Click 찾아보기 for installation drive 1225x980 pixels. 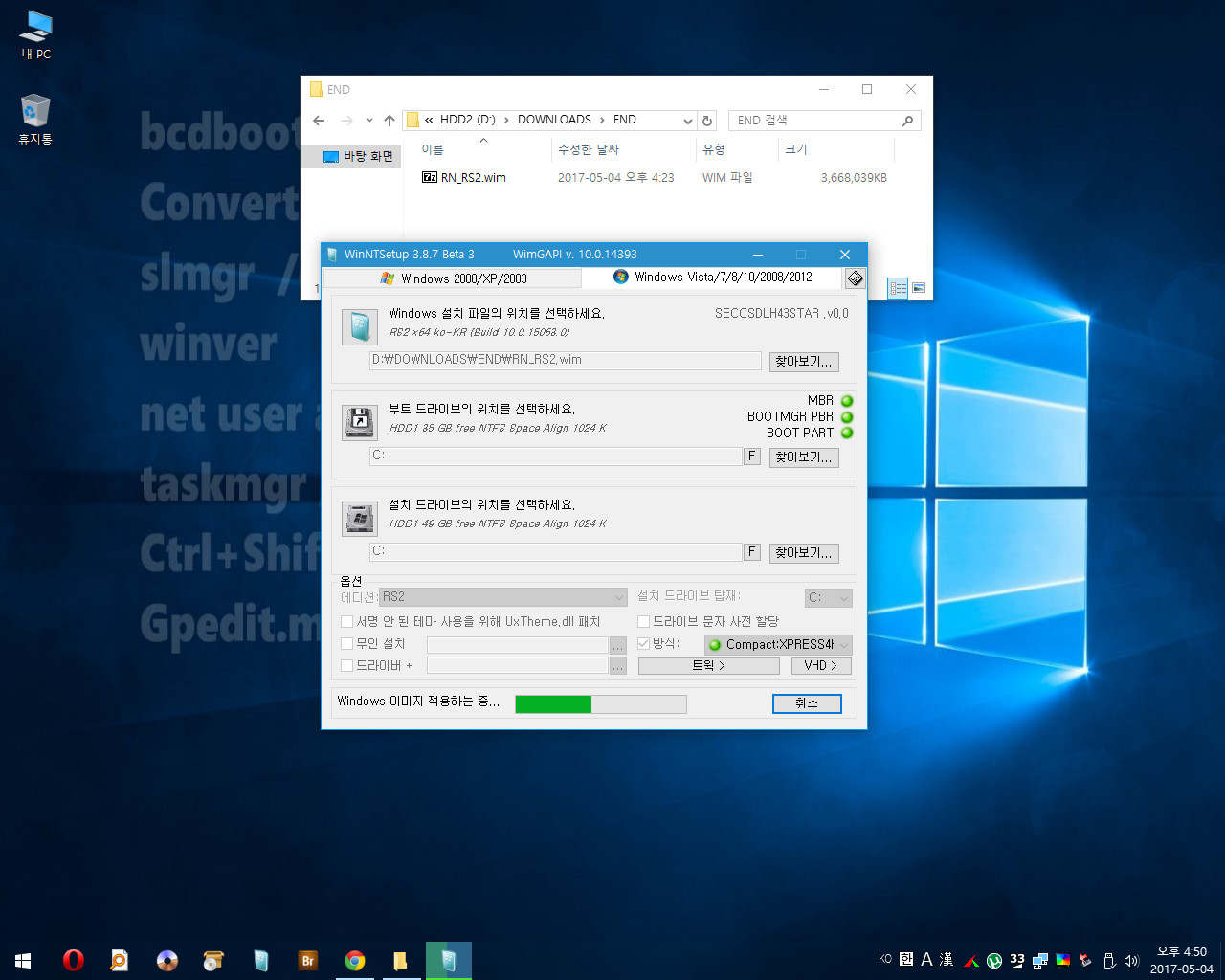tap(804, 553)
